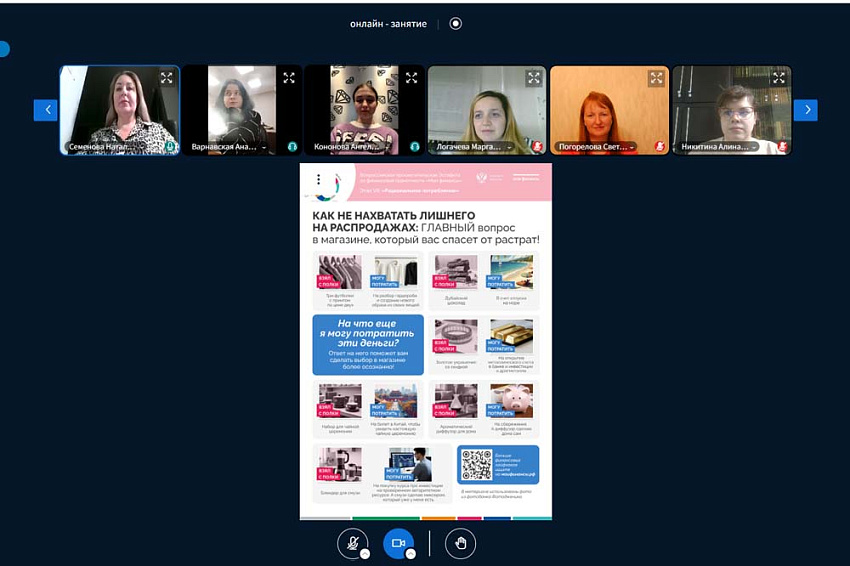Fullscreen Варнавская Ана… webcam

tap(289, 78)
